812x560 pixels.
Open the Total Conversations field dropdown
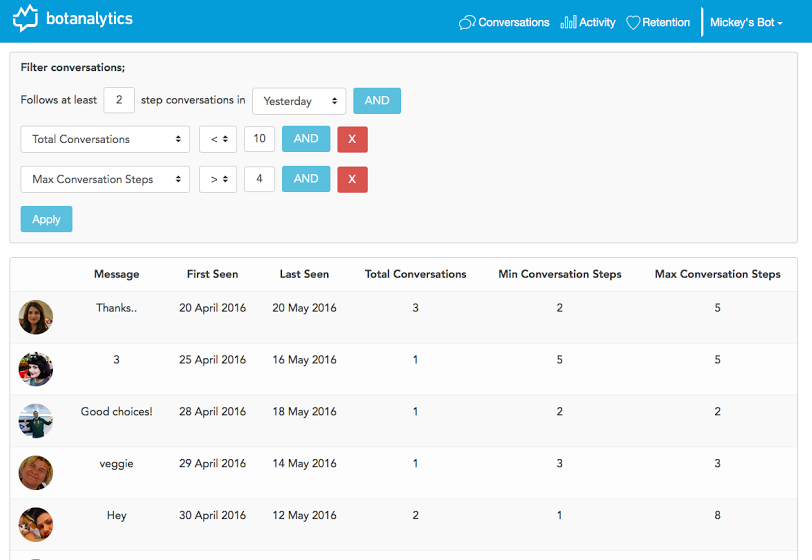(x=105, y=139)
